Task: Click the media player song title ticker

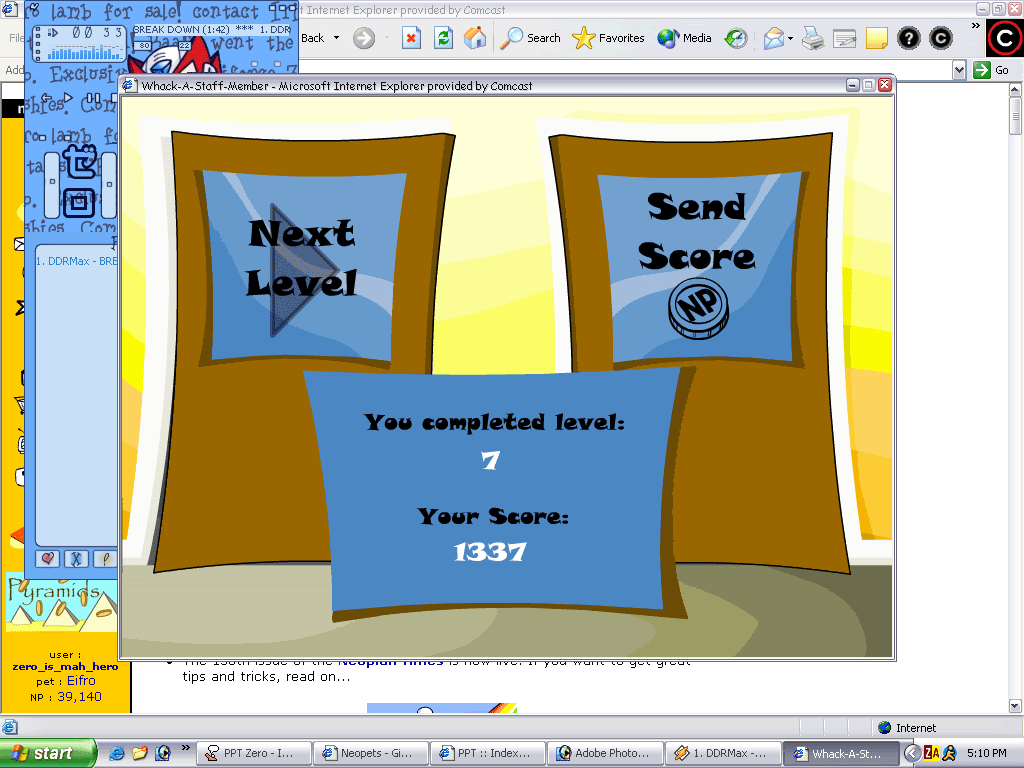Action: tap(212, 29)
